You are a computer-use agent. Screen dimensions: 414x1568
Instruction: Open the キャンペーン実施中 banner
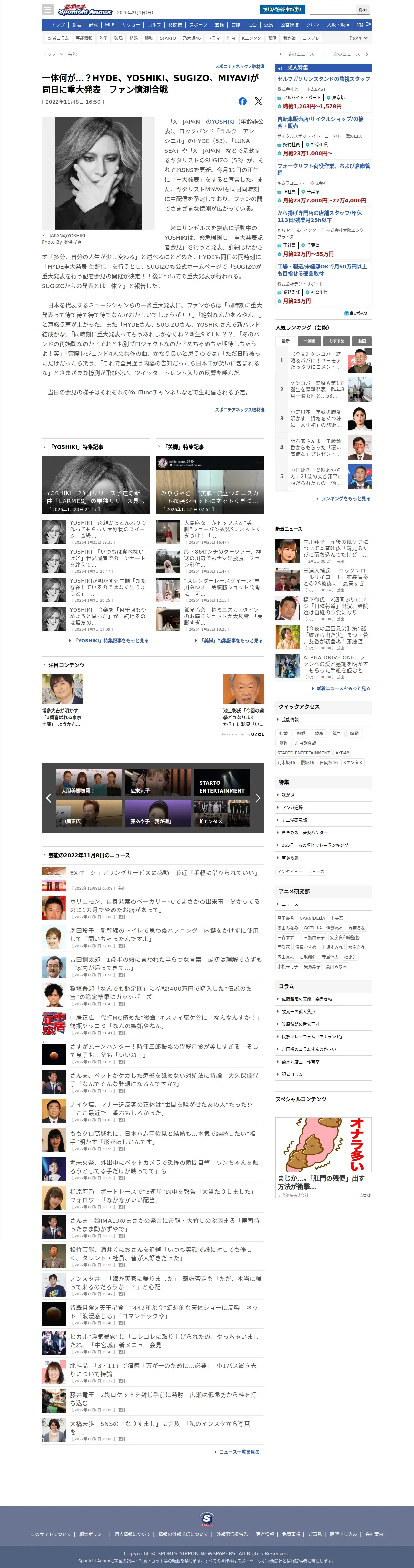pos(282,10)
